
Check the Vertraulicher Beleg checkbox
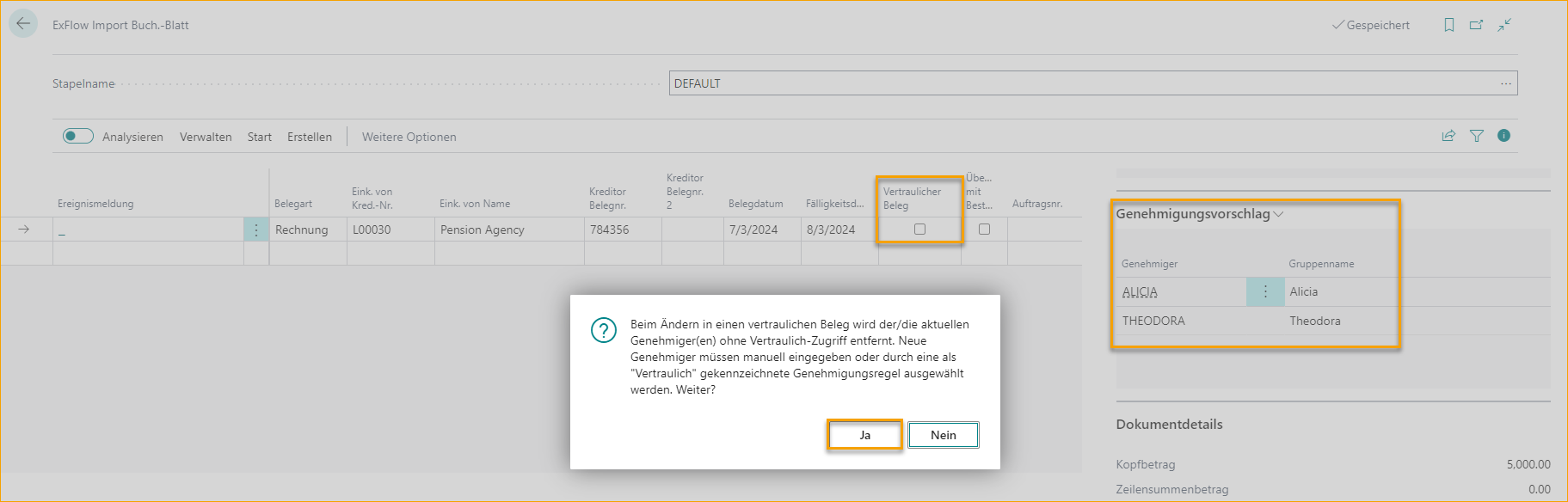click(x=919, y=230)
